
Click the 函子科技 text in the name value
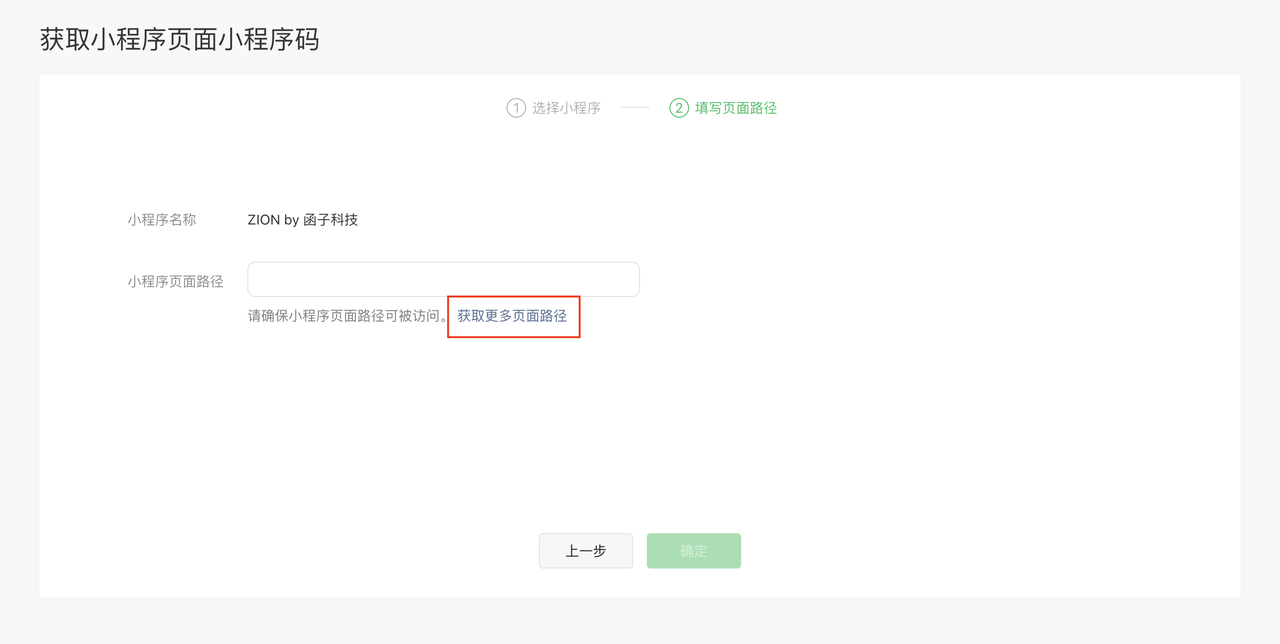click(331, 220)
